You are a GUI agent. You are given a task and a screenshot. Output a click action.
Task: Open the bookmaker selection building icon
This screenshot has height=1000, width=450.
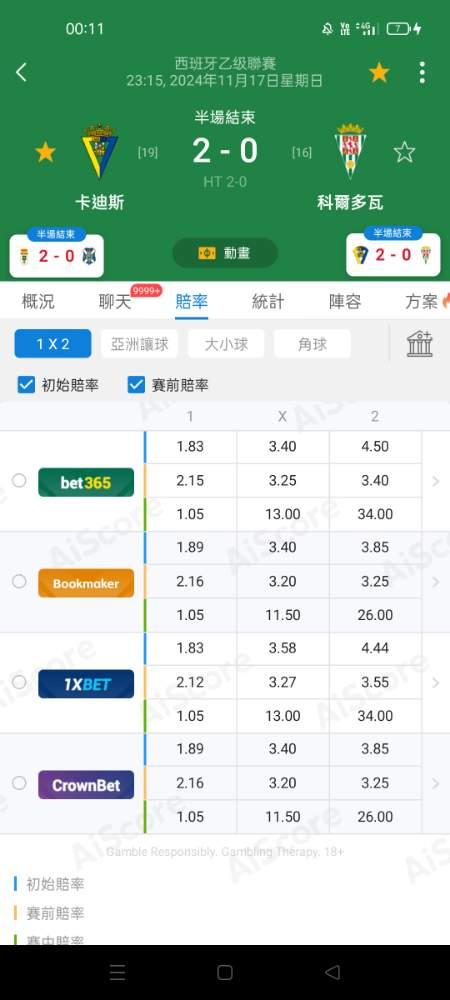click(420, 344)
